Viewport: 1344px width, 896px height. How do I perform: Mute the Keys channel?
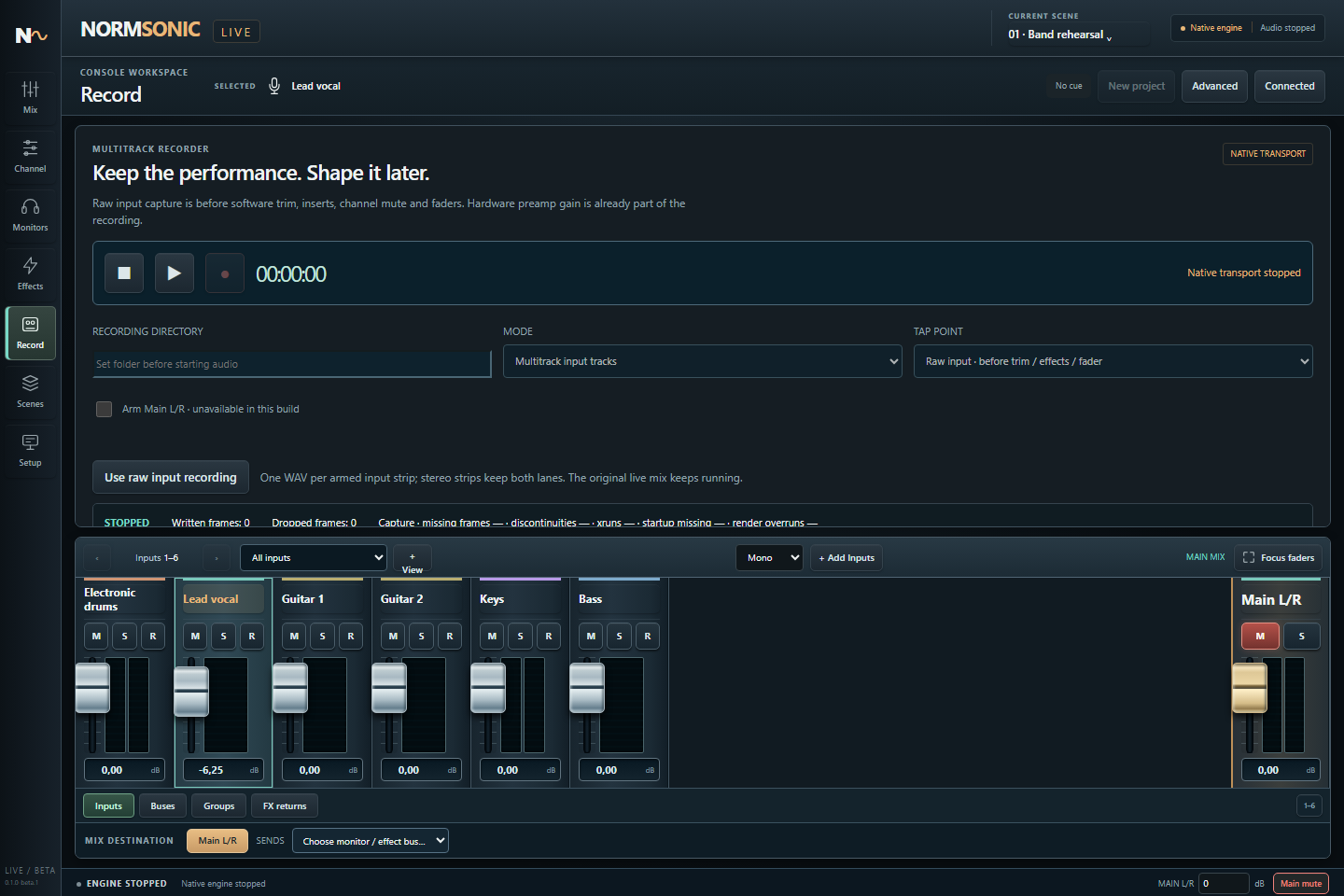click(x=492, y=637)
